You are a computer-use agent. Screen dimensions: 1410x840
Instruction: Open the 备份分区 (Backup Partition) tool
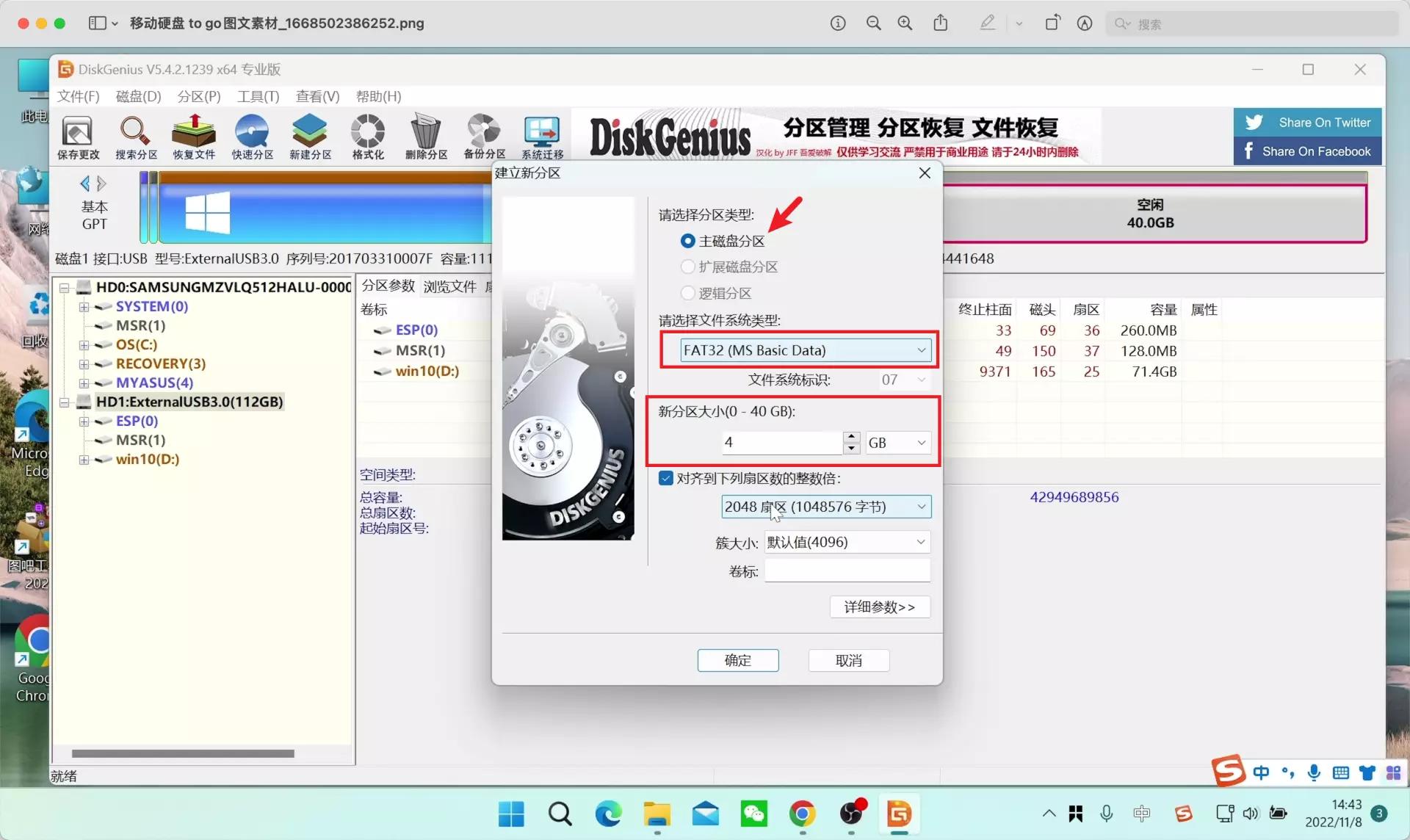(483, 137)
